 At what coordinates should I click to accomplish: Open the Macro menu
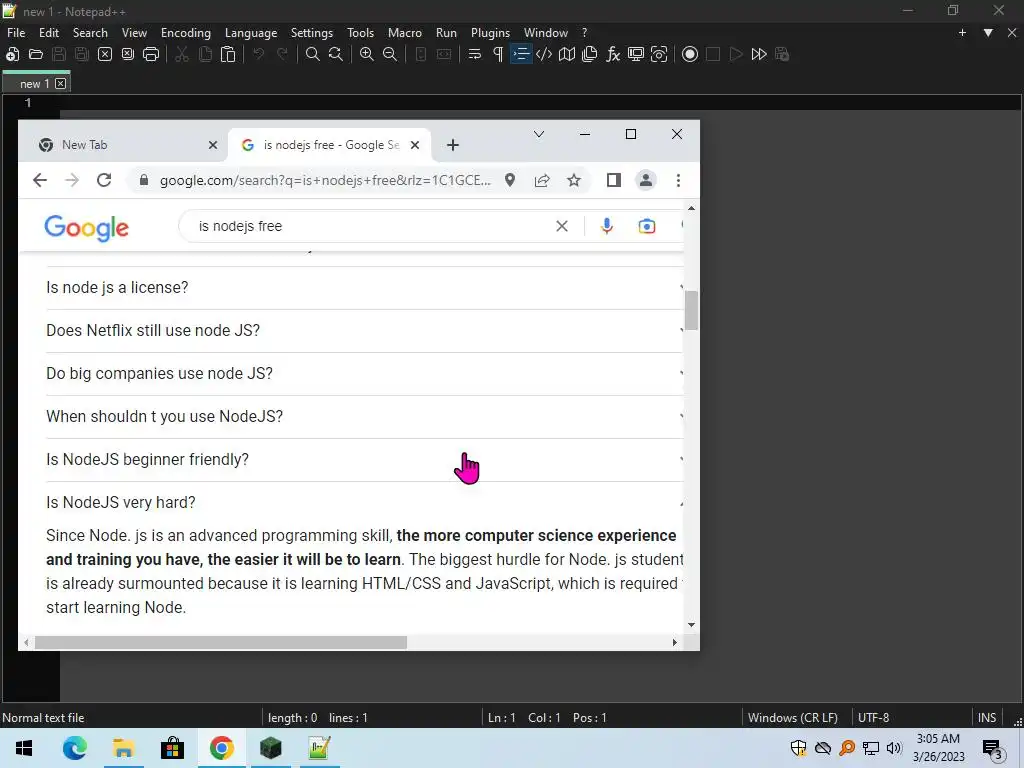tap(405, 33)
